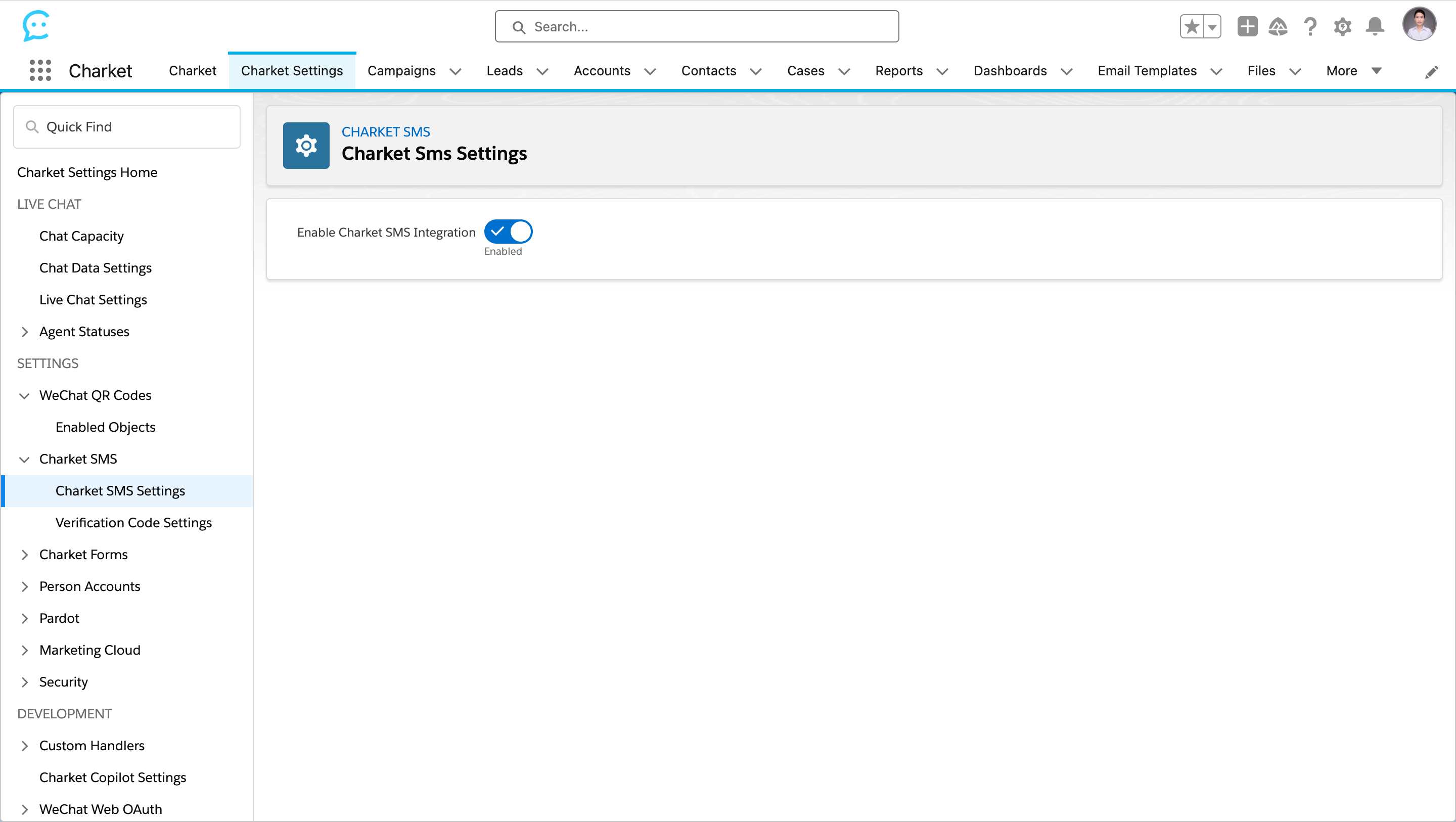Viewport: 1456px width, 822px height.
Task: Open the user profile avatar
Action: point(1419,24)
